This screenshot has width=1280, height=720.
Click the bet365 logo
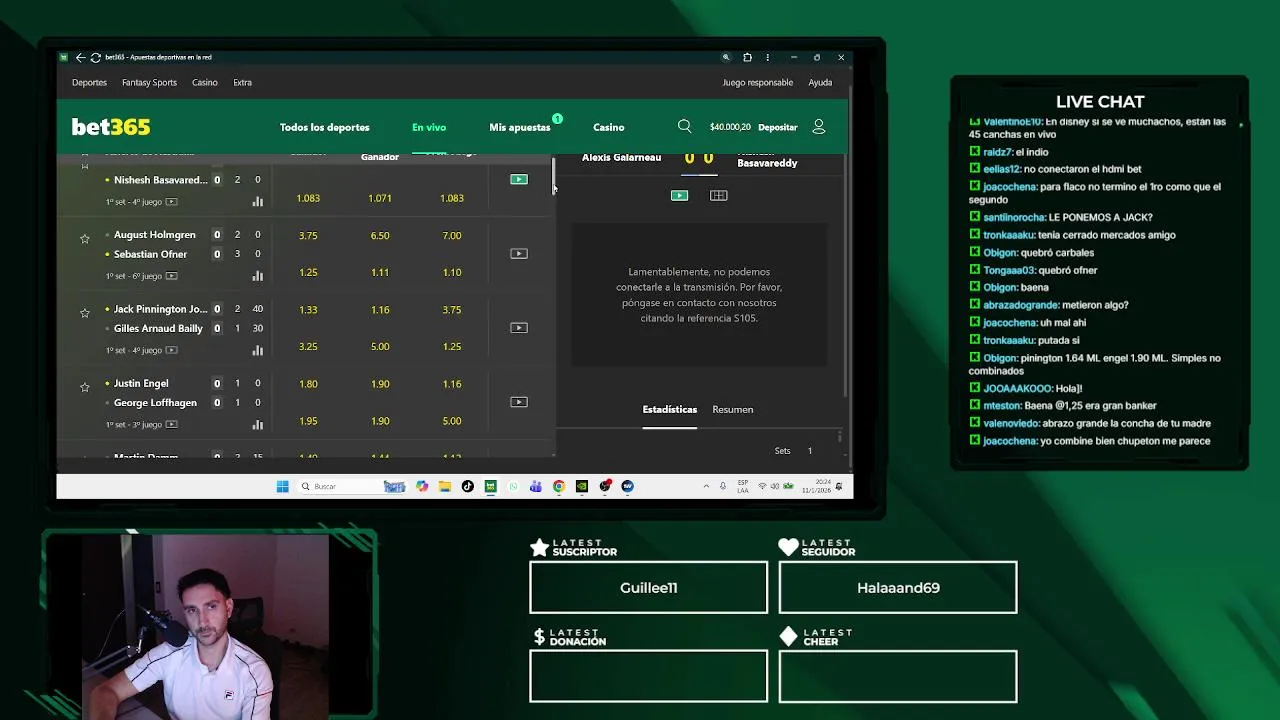(111, 127)
